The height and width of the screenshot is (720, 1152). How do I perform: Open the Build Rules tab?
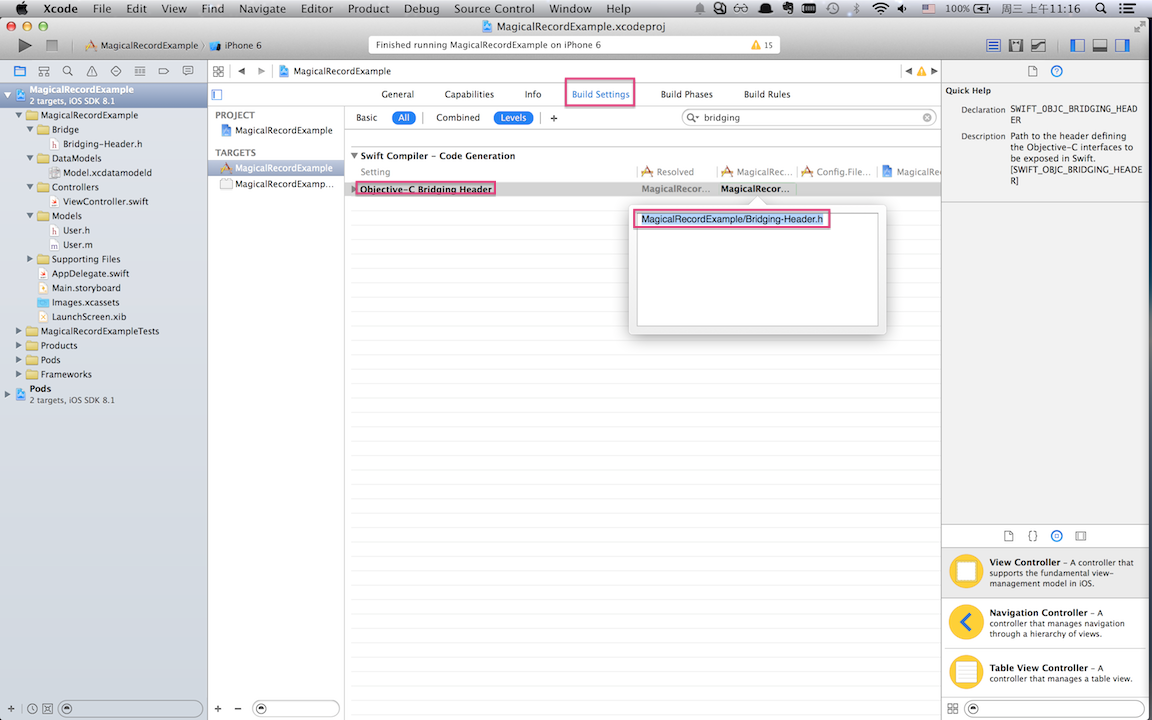point(767,94)
